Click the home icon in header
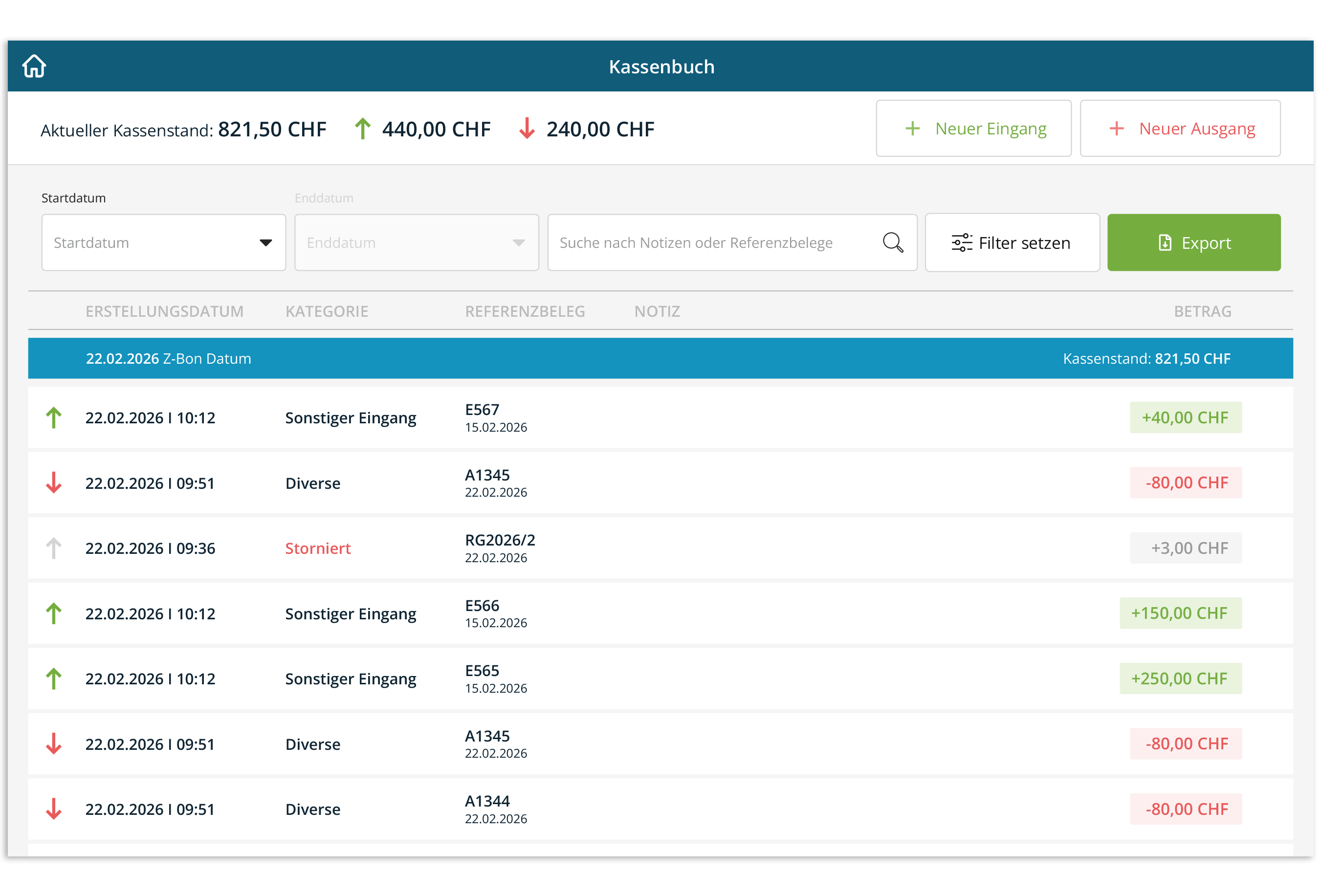 (34, 66)
